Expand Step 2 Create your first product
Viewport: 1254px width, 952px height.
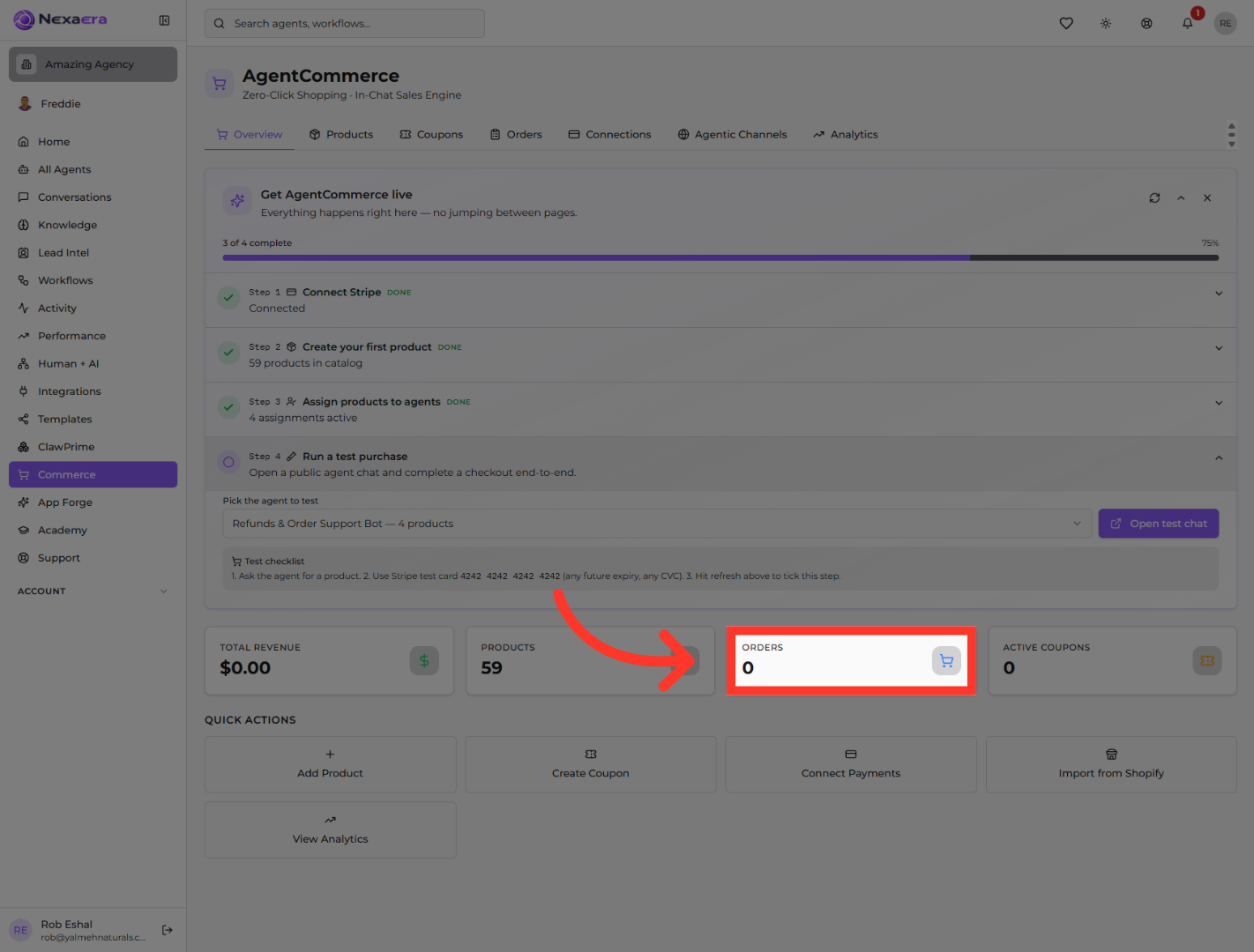click(1219, 348)
